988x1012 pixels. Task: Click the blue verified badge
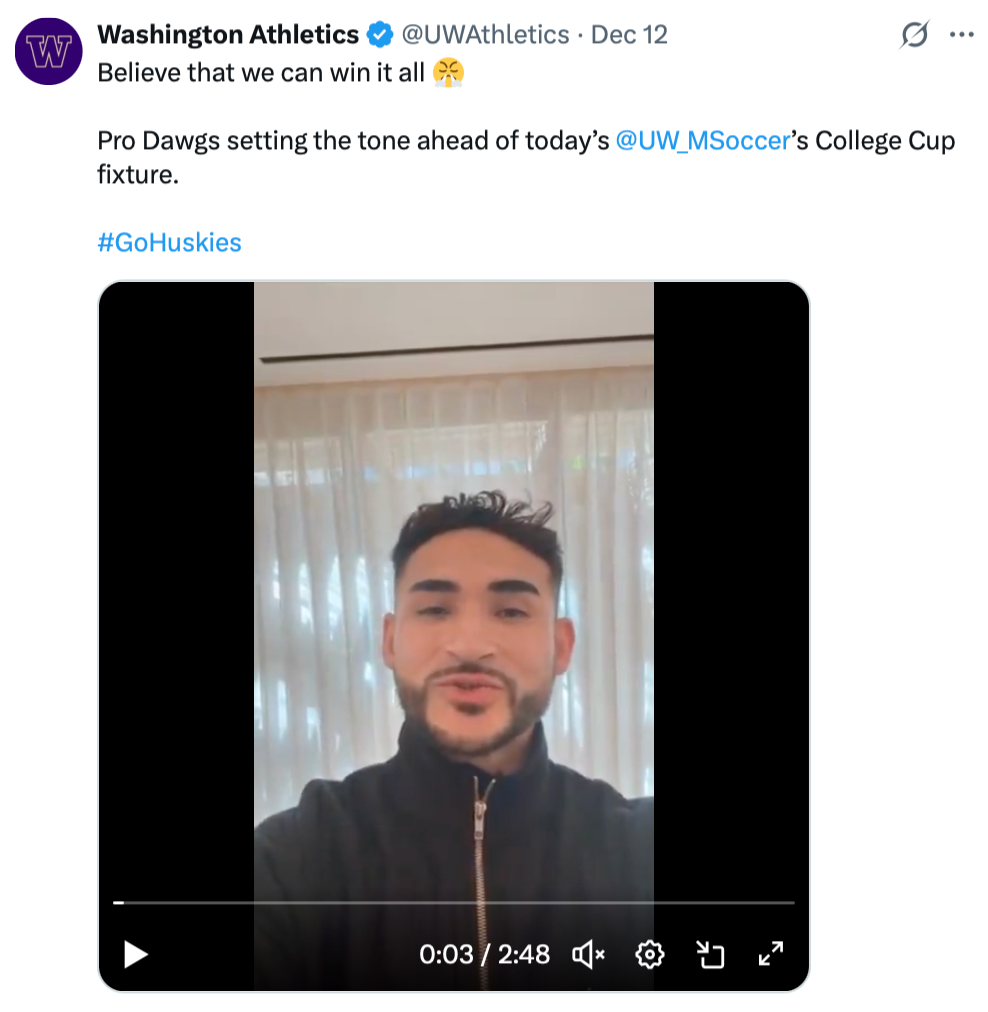[x=380, y=35]
